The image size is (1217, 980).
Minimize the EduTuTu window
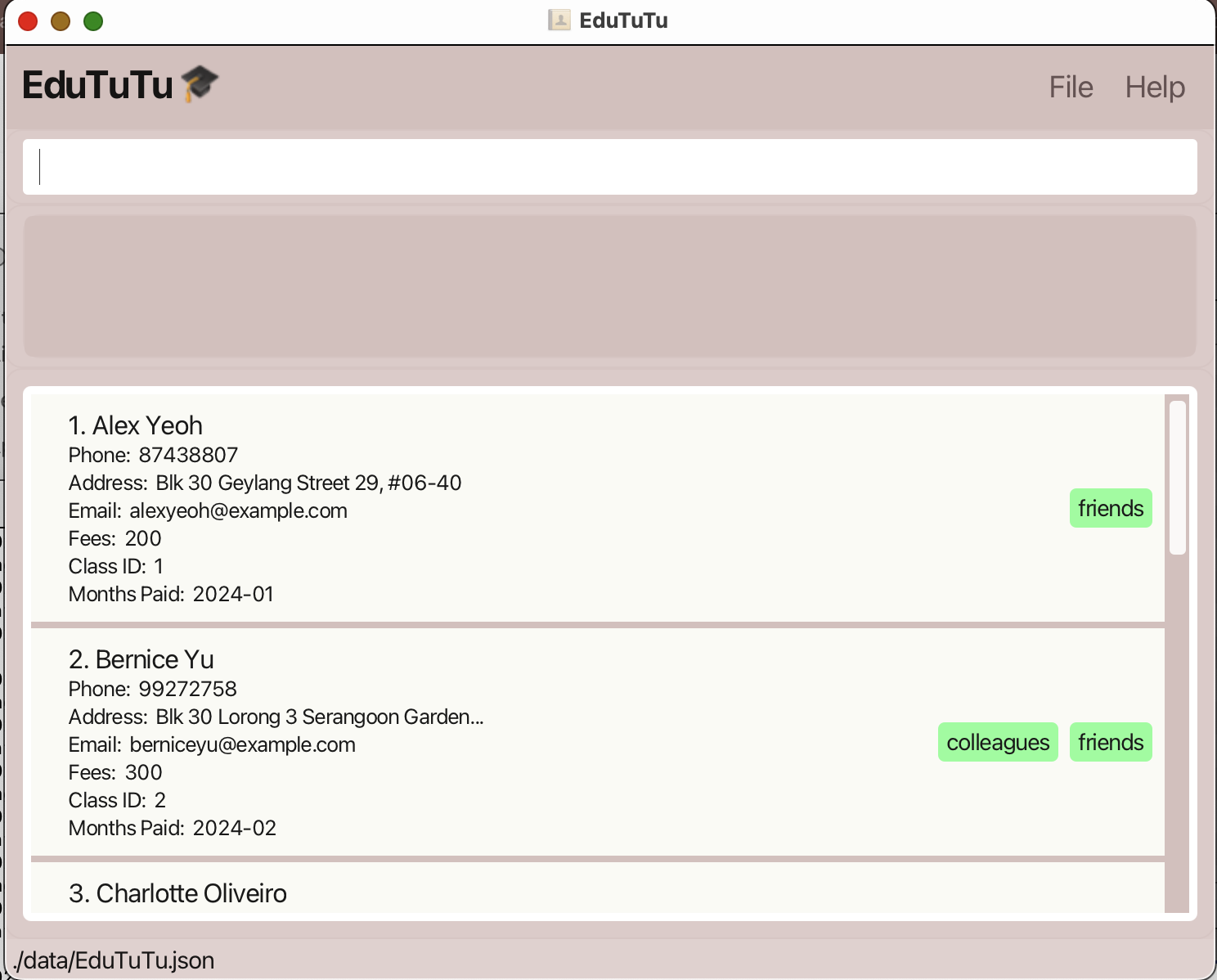pyautogui.click(x=61, y=20)
